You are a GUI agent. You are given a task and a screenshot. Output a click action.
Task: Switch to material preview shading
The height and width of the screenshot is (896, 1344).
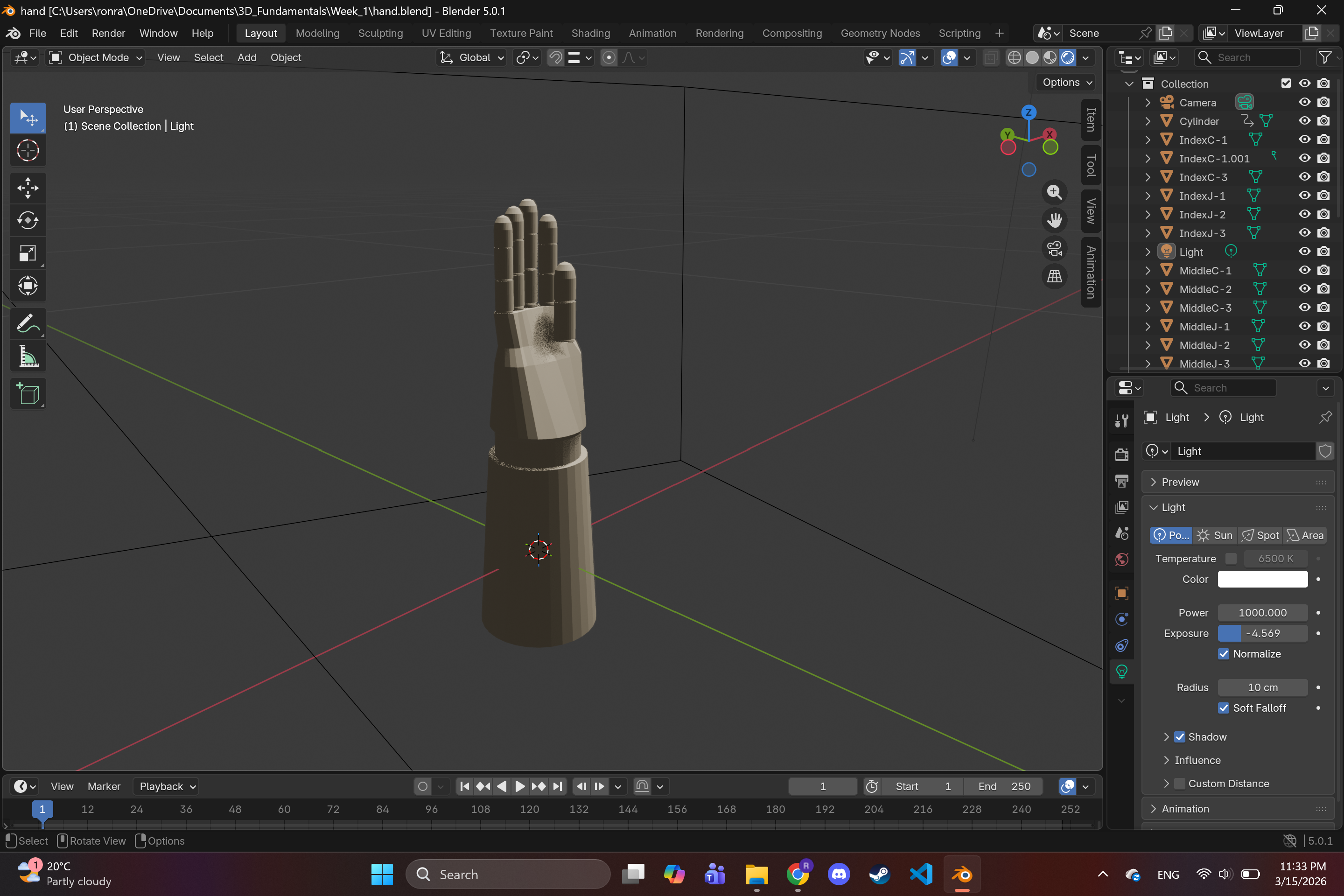point(1050,58)
